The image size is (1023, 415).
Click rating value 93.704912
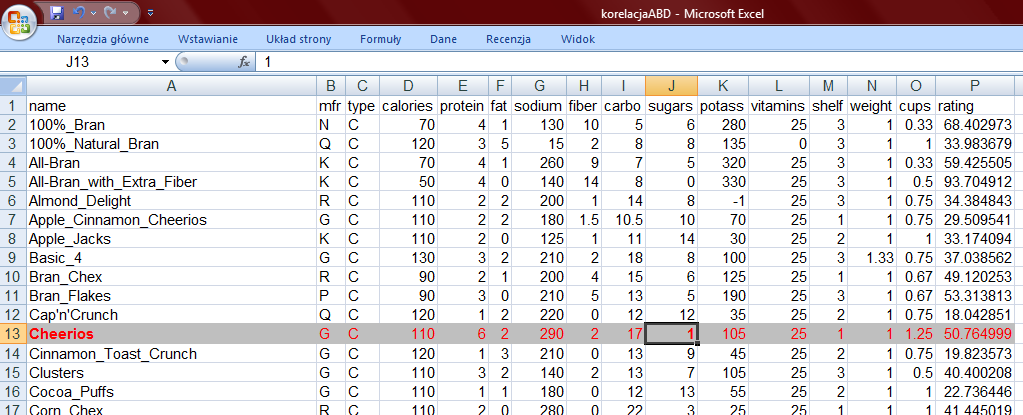975,181
